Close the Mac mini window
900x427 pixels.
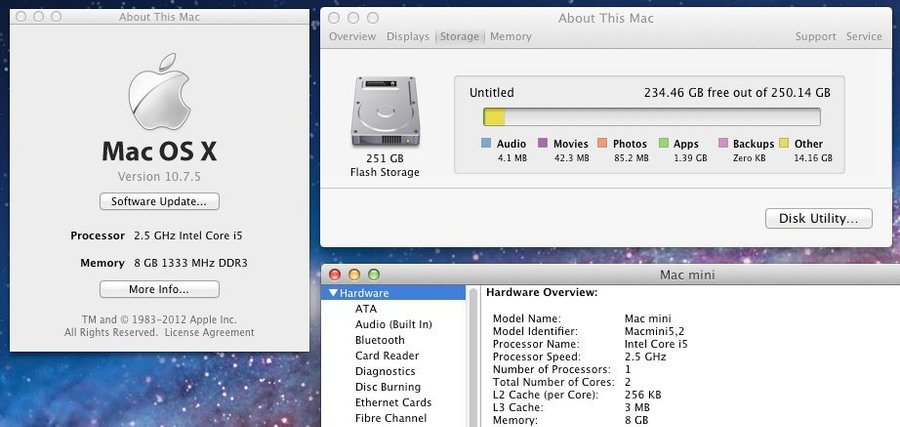335,275
